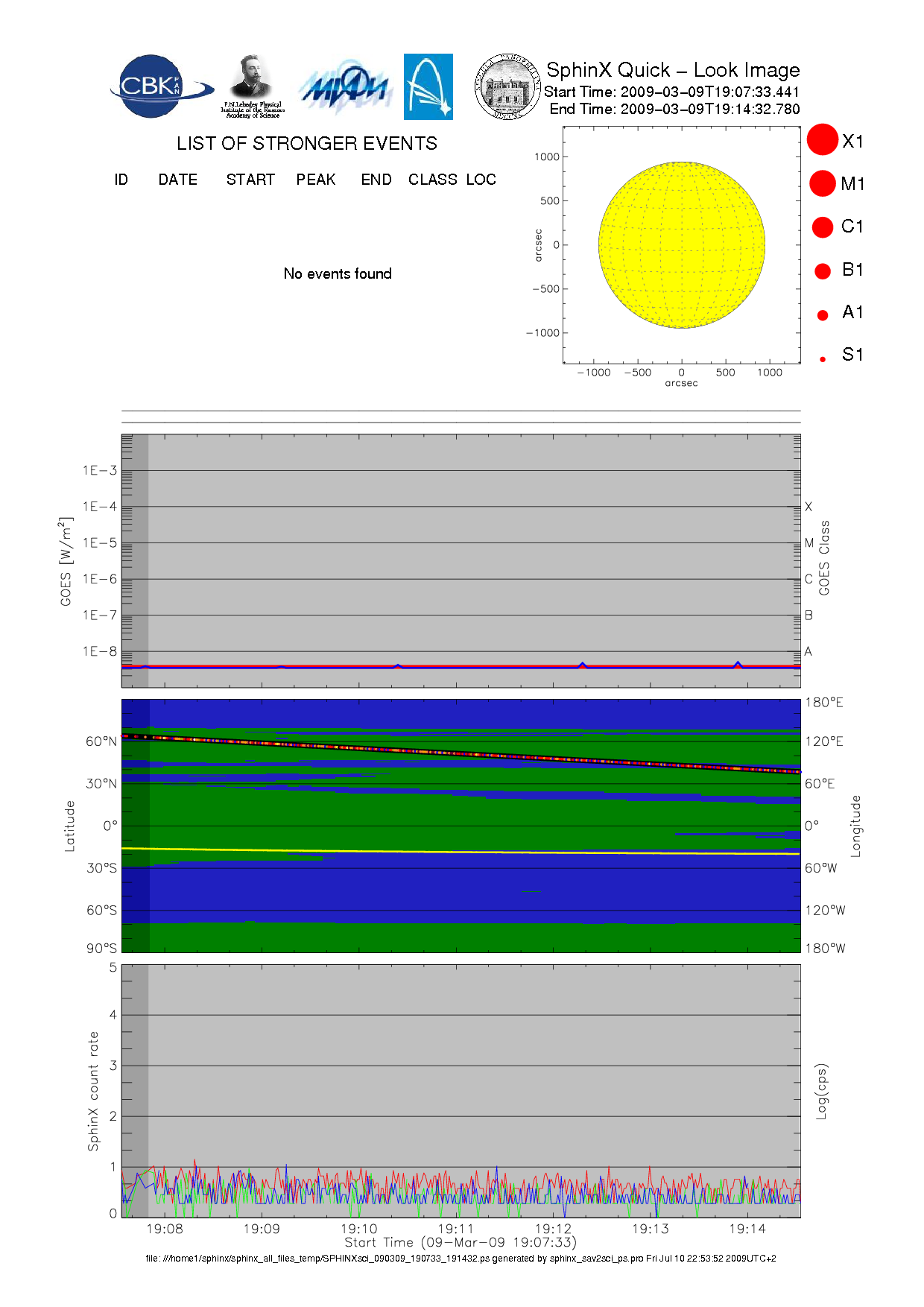Click the M1 red legend circle
The width and height of the screenshot is (924, 1307).
(x=823, y=183)
